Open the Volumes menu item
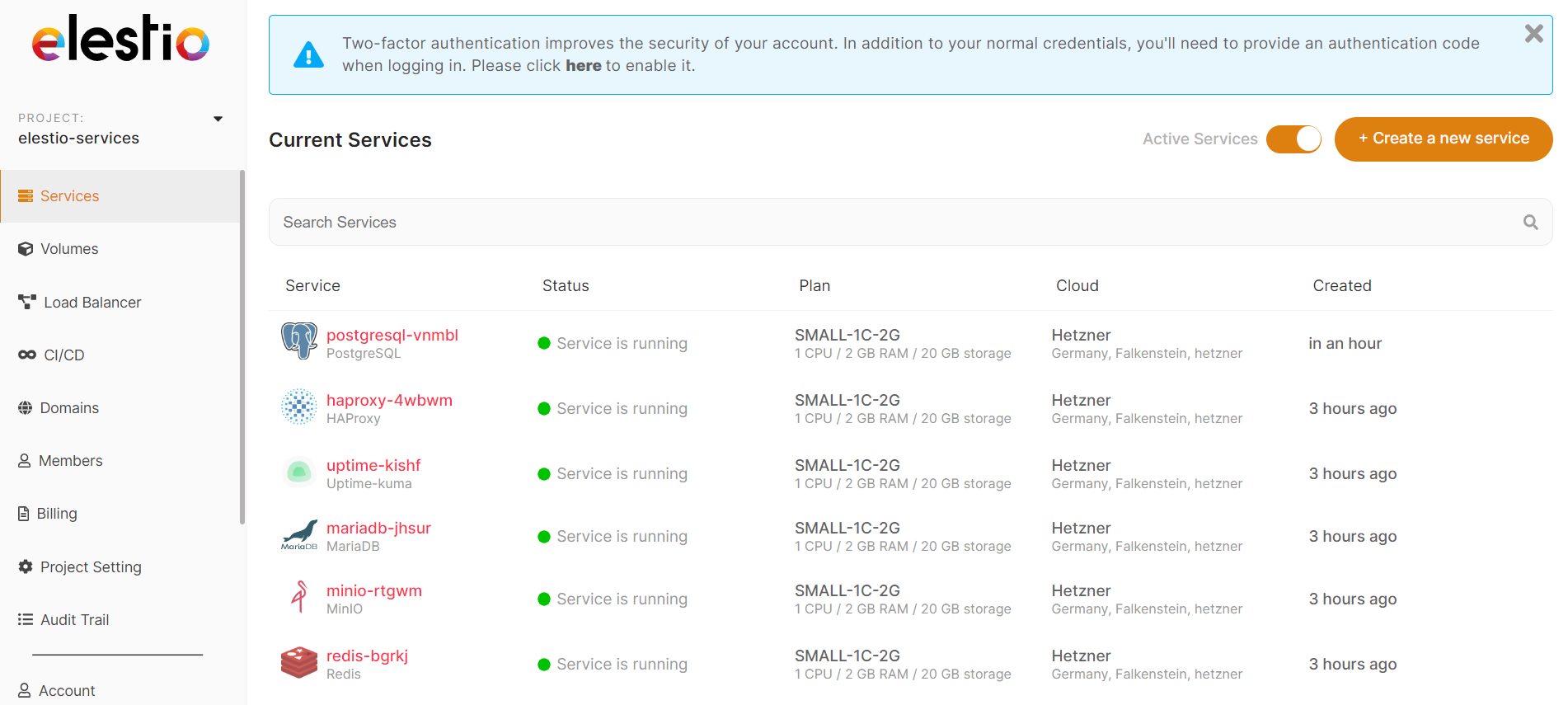 pyautogui.click(x=69, y=249)
